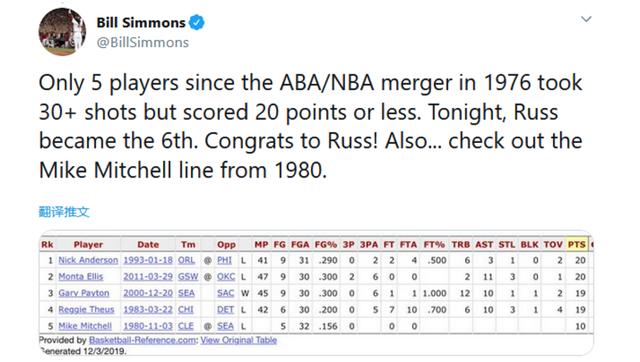Expand the tweet options chevron
The width and height of the screenshot is (640, 362).
pyautogui.click(x=586, y=19)
